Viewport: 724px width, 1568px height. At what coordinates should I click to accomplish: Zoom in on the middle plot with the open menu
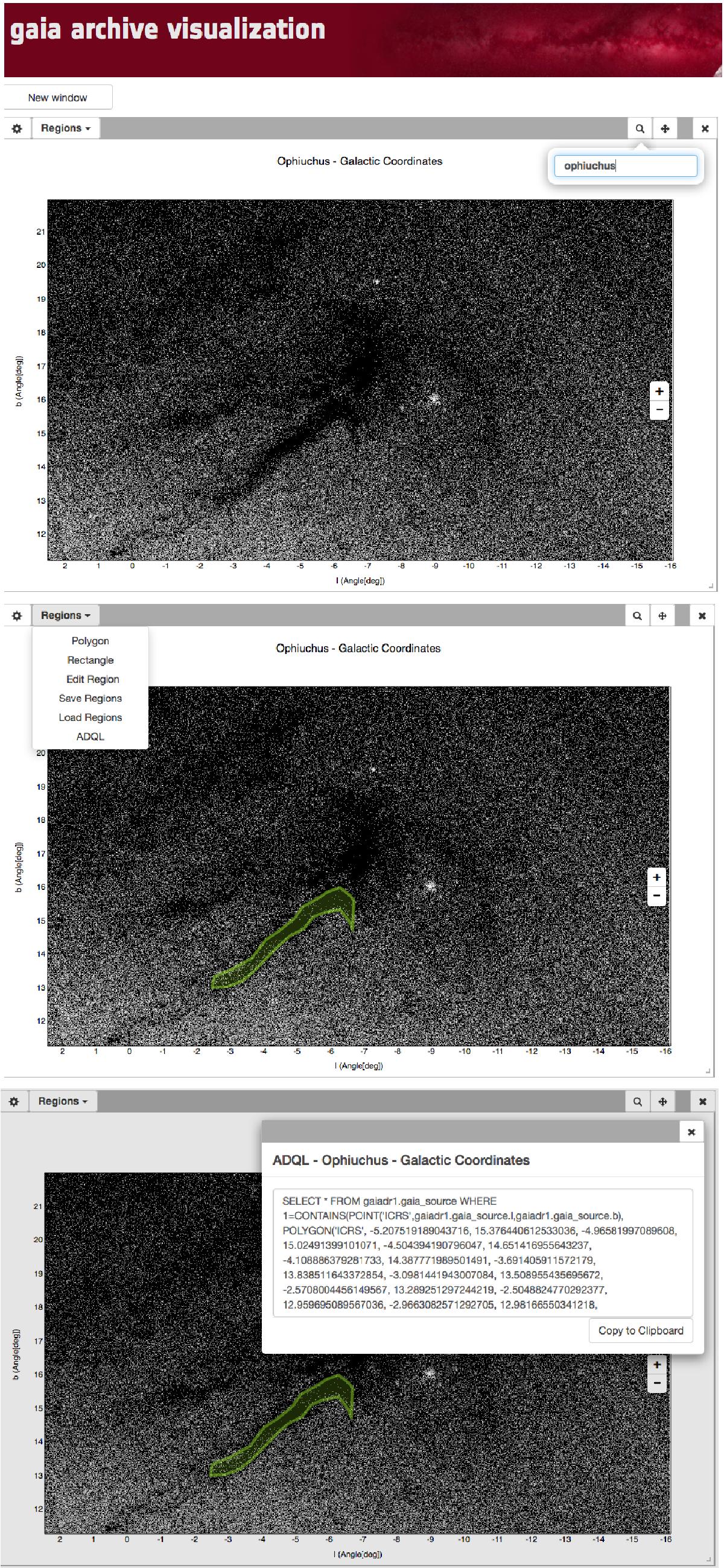[656, 878]
